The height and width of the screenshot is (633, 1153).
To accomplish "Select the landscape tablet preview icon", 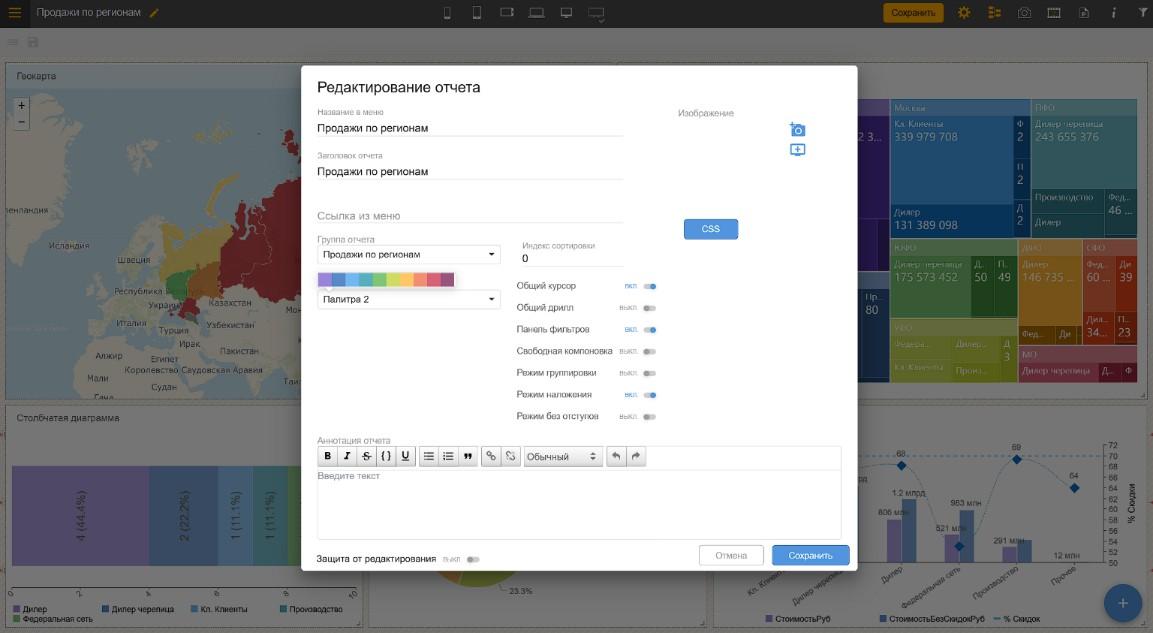I will coord(507,12).
